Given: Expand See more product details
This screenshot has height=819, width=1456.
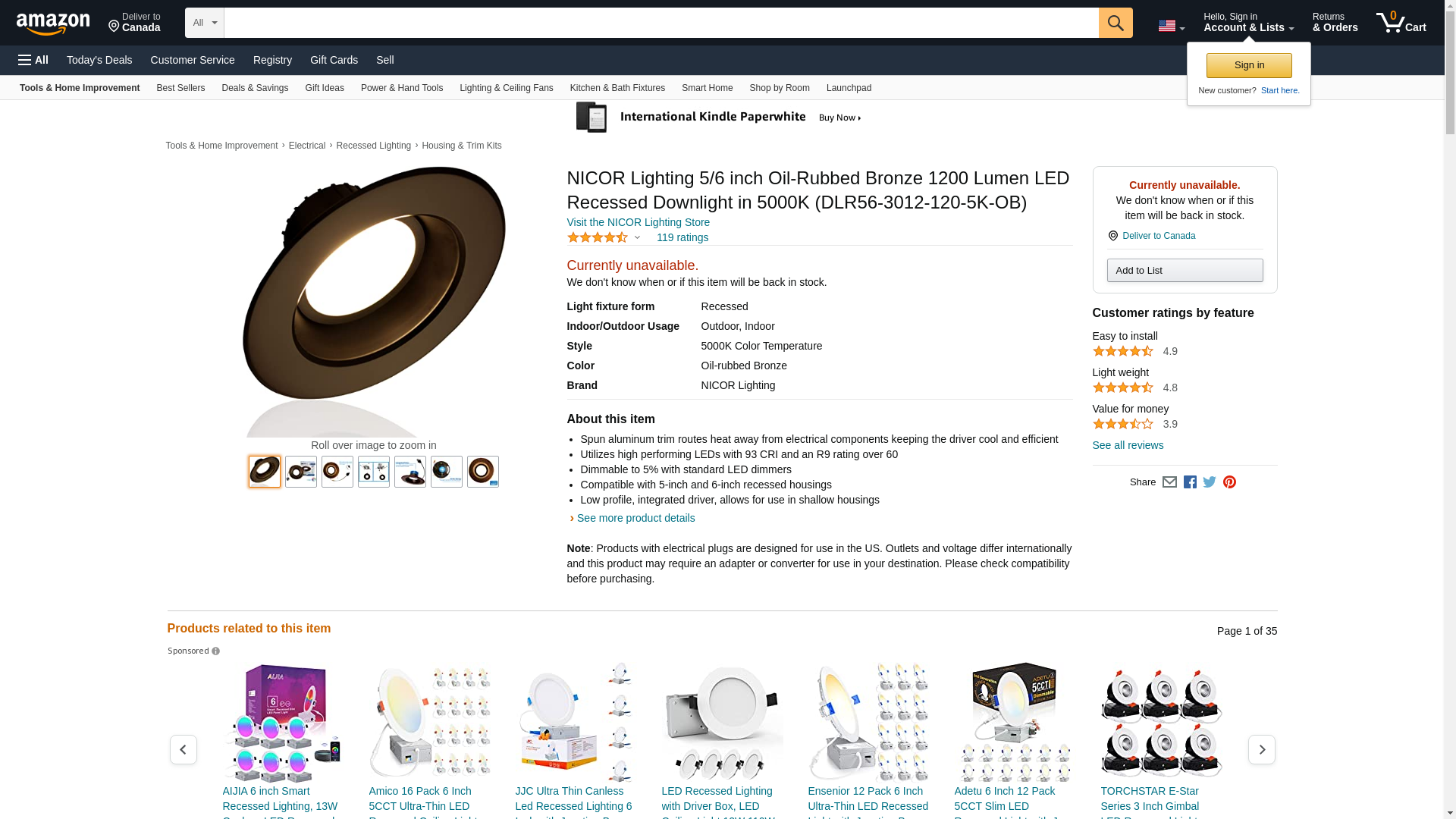Looking at the screenshot, I should click(x=635, y=518).
